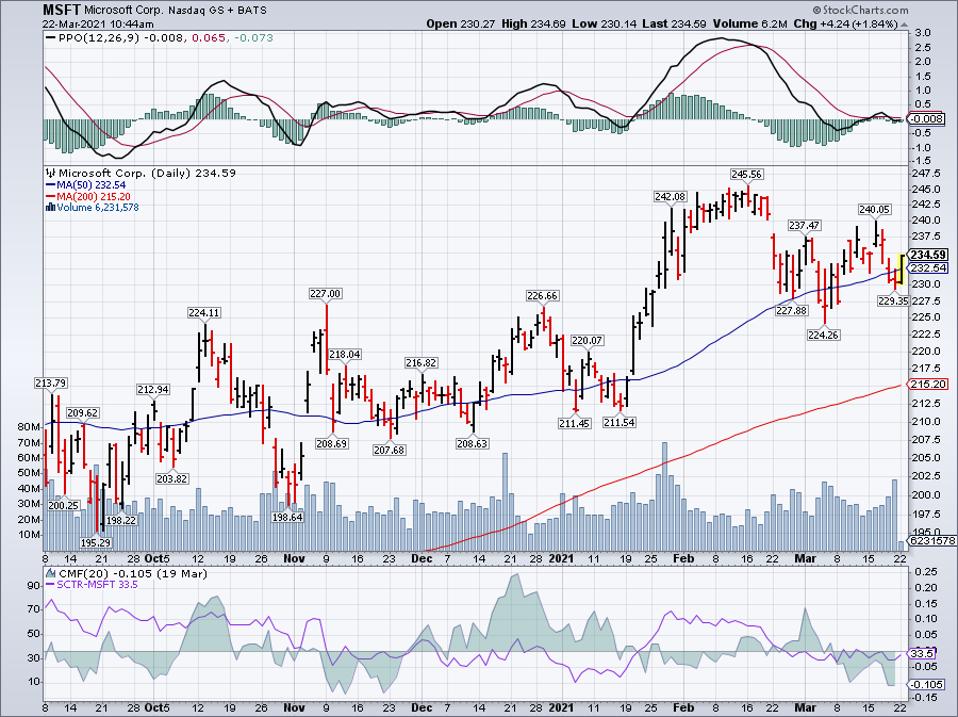Click the yellow highlighted latest price candle

902,269
